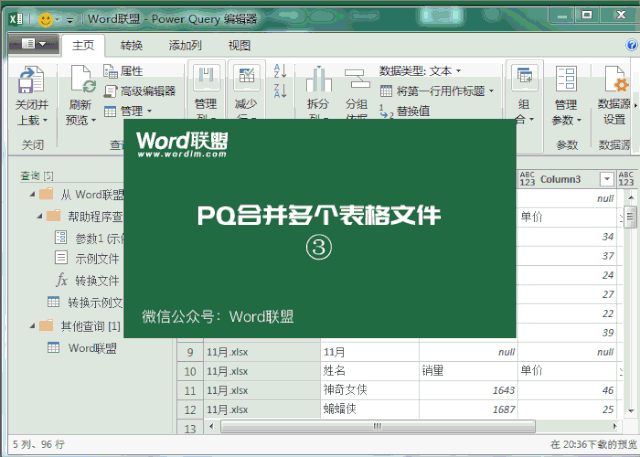Click the 11月 cell in row 9
The height and width of the screenshot is (457, 640).
click(x=370, y=352)
